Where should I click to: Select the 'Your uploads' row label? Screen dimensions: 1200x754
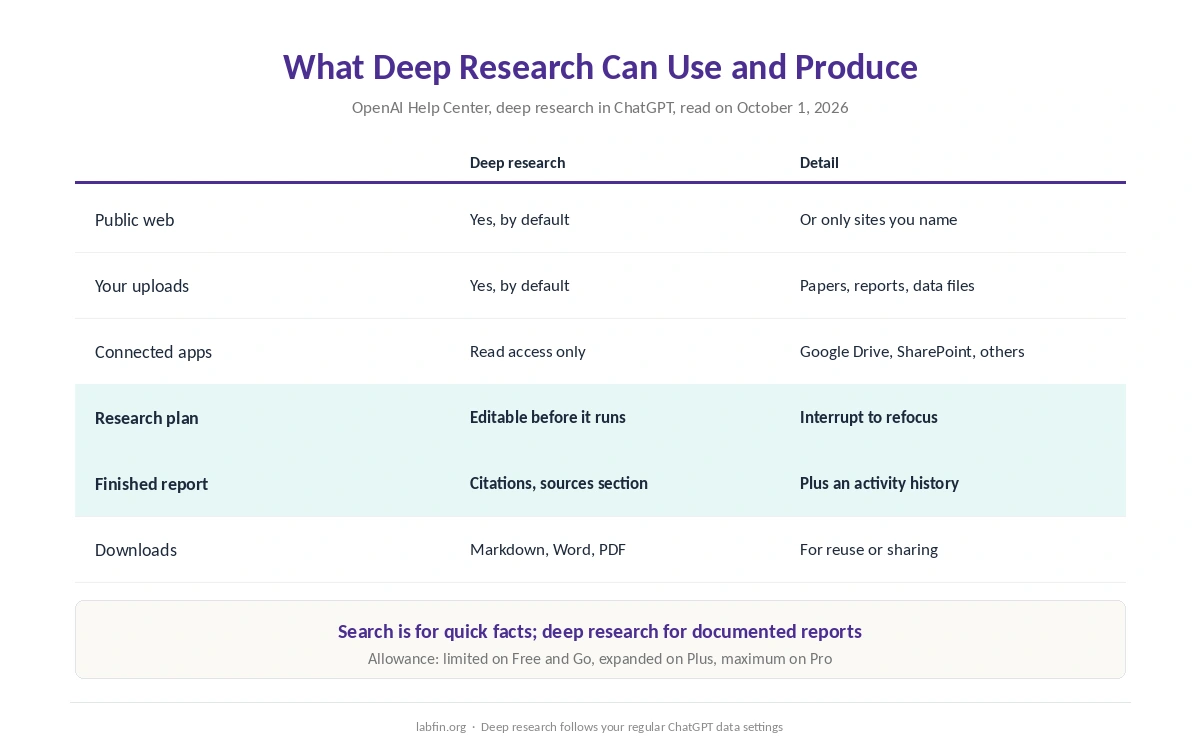[142, 286]
